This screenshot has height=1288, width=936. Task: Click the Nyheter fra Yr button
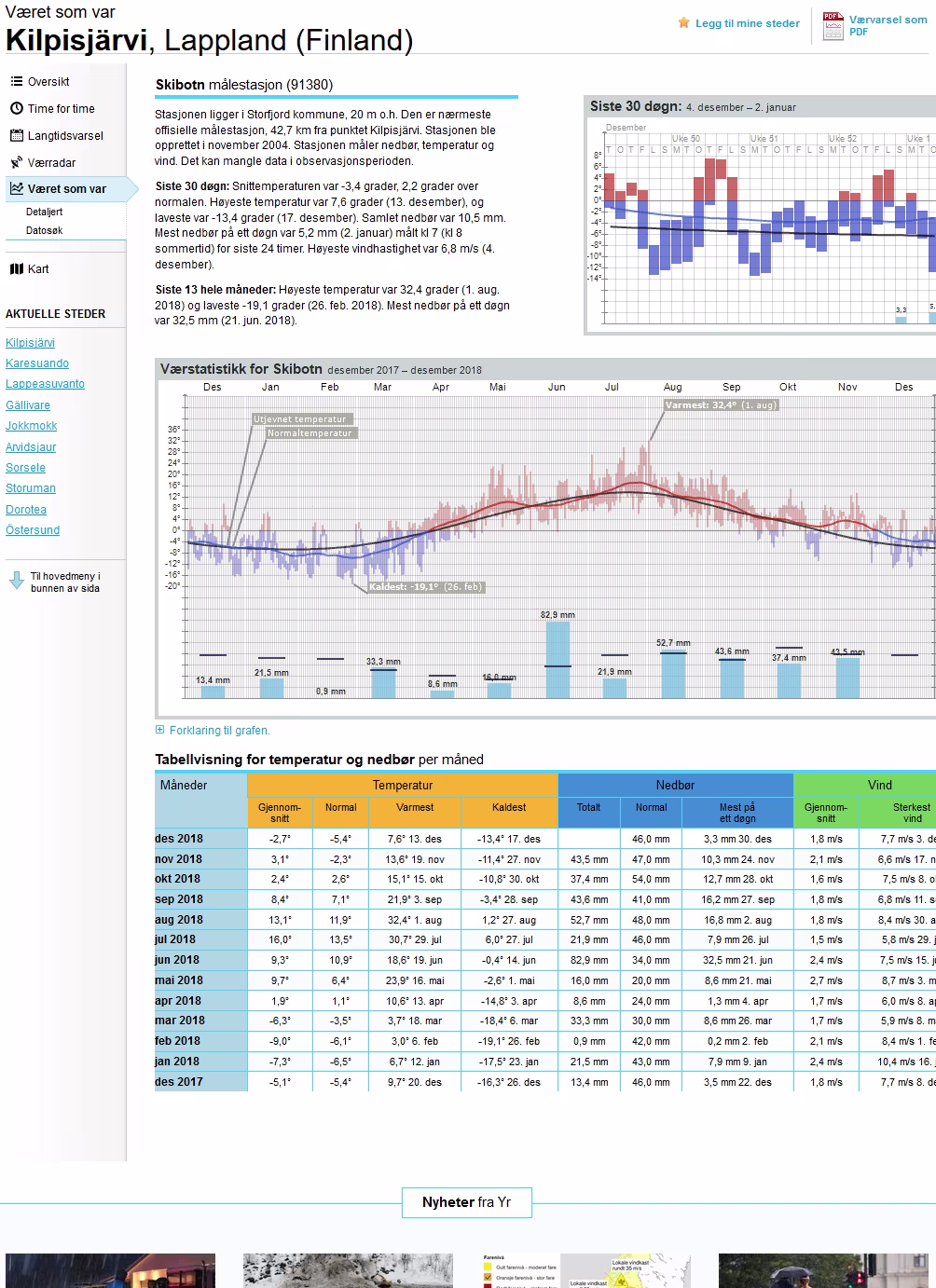466,1202
